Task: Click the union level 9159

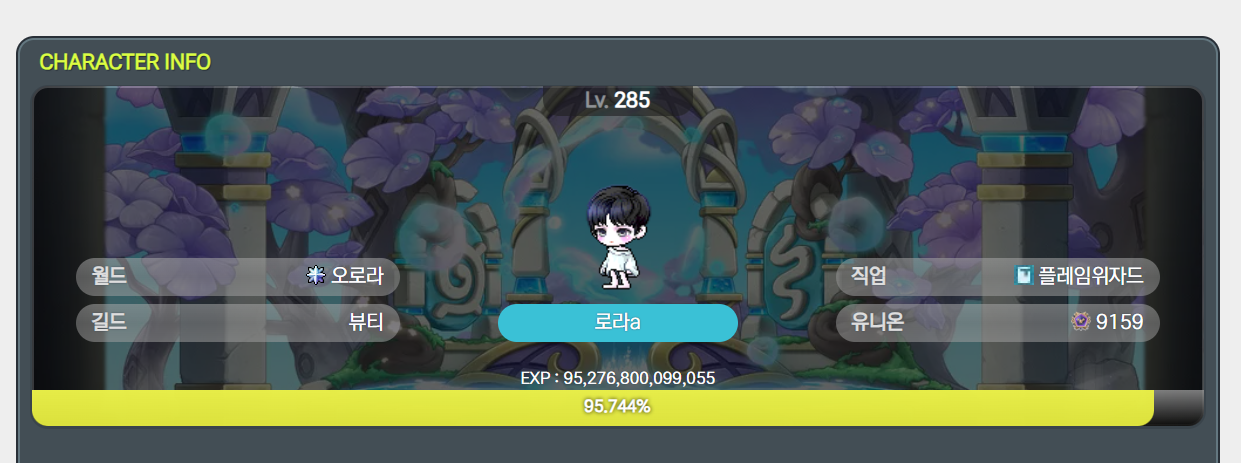Action: tap(1120, 322)
